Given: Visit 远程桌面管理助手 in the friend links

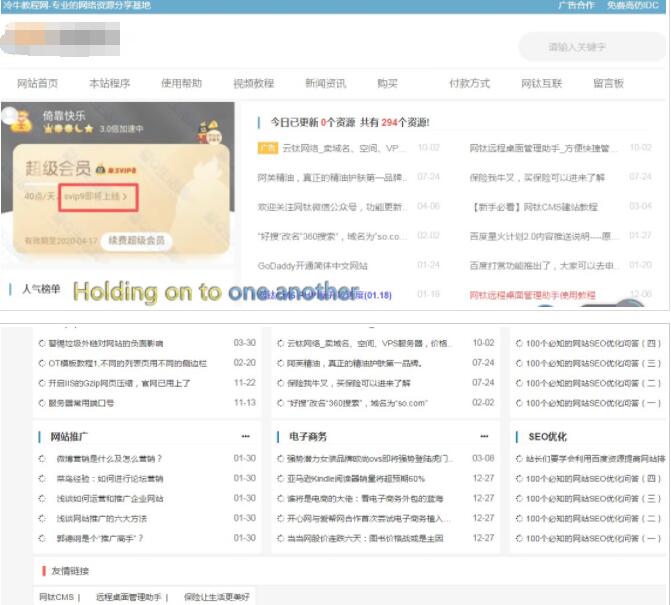Looking at the screenshot, I should point(129,597).
